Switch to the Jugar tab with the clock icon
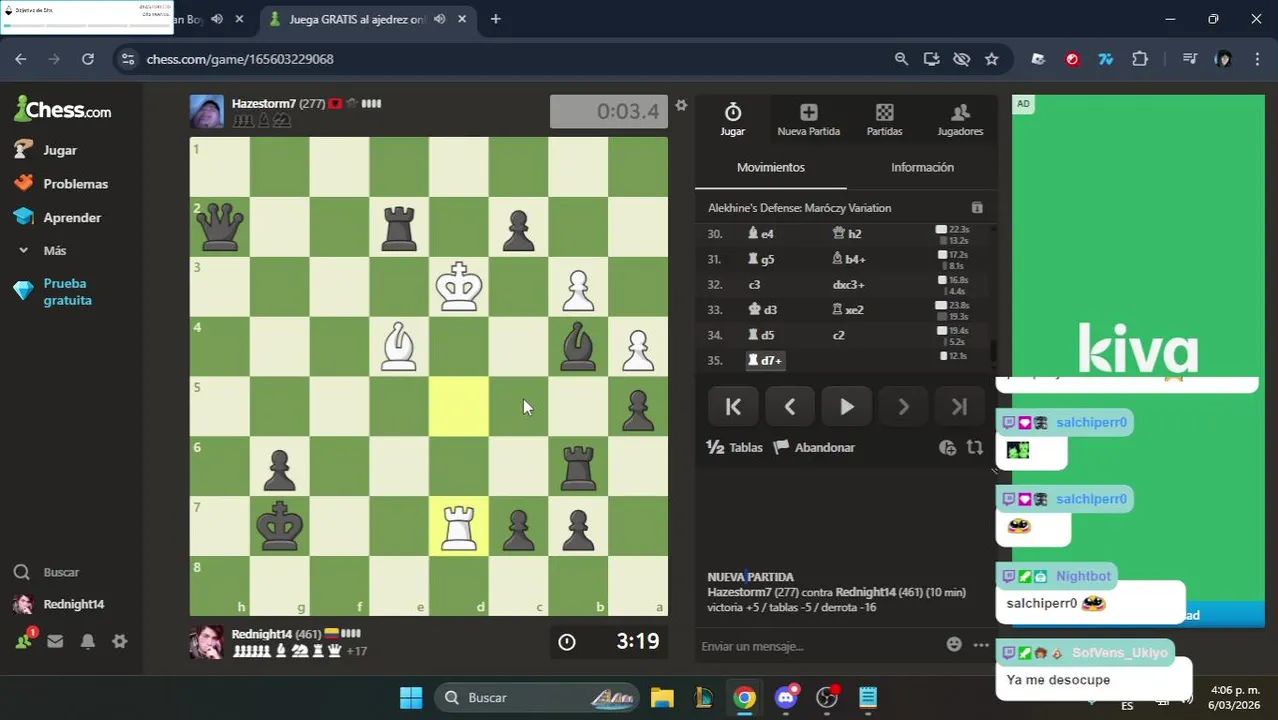 [x=733, y=119]
